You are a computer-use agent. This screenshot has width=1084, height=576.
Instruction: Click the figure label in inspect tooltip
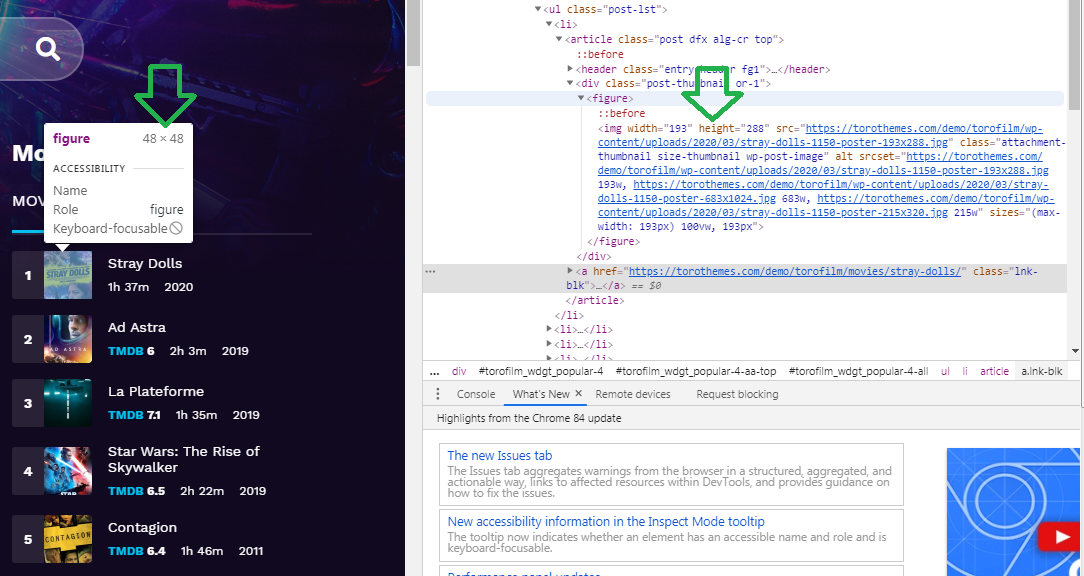tap(71, 138)
